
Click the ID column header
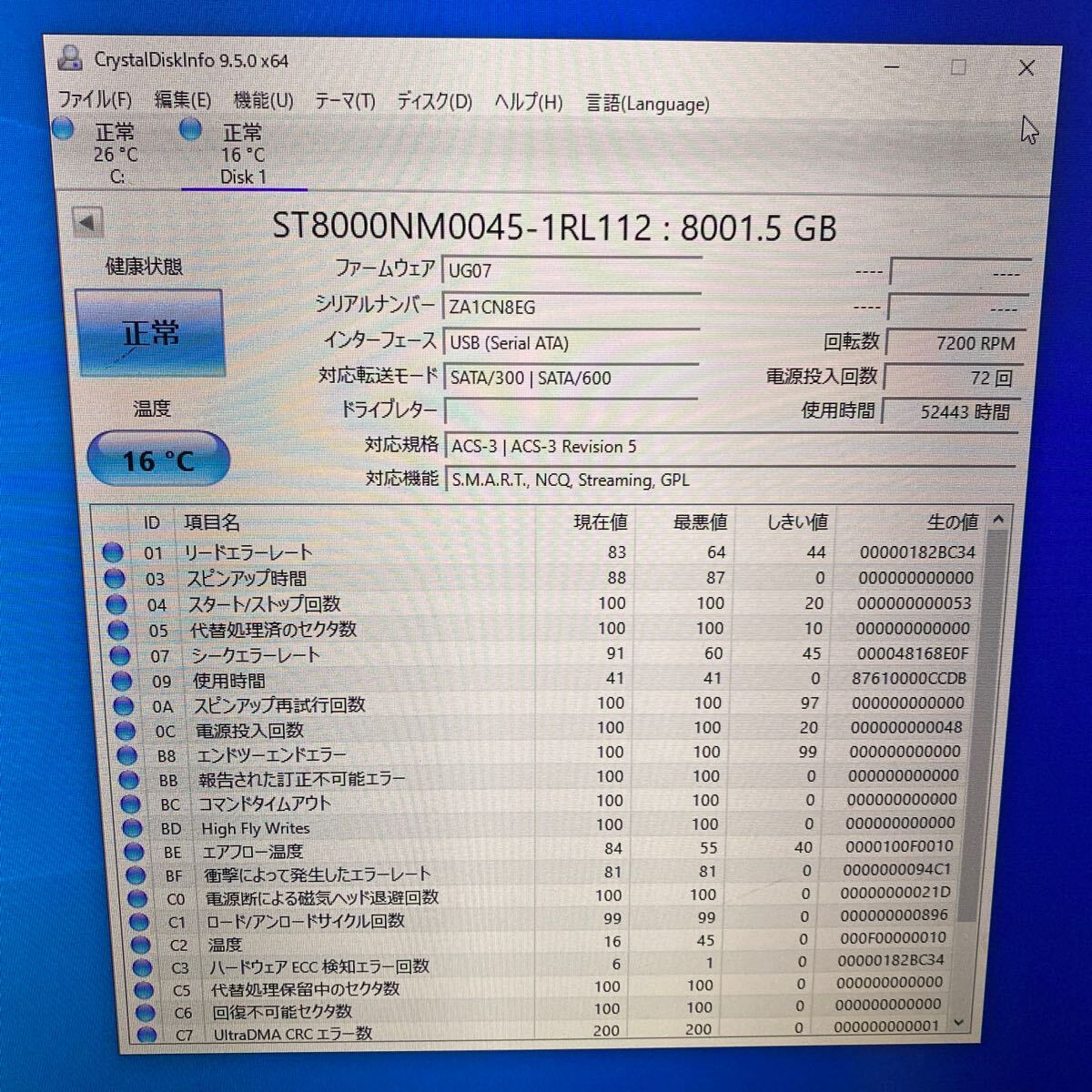[x=151, y=522]
